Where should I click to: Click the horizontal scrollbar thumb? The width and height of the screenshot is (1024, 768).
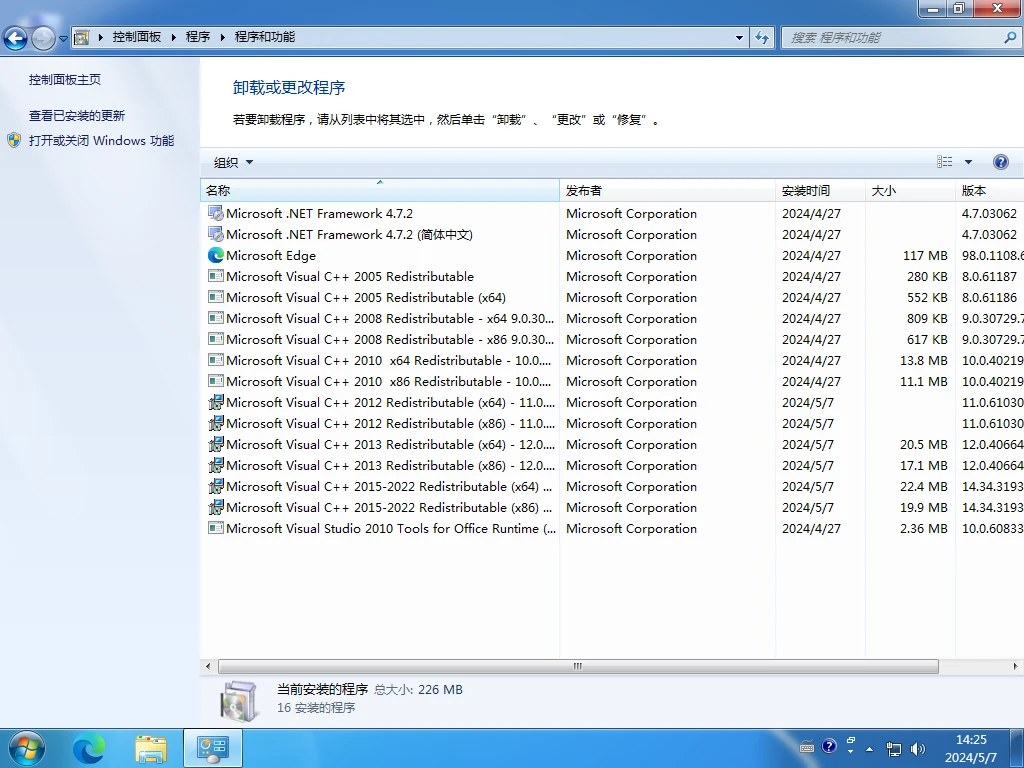[x=578, y=666]
